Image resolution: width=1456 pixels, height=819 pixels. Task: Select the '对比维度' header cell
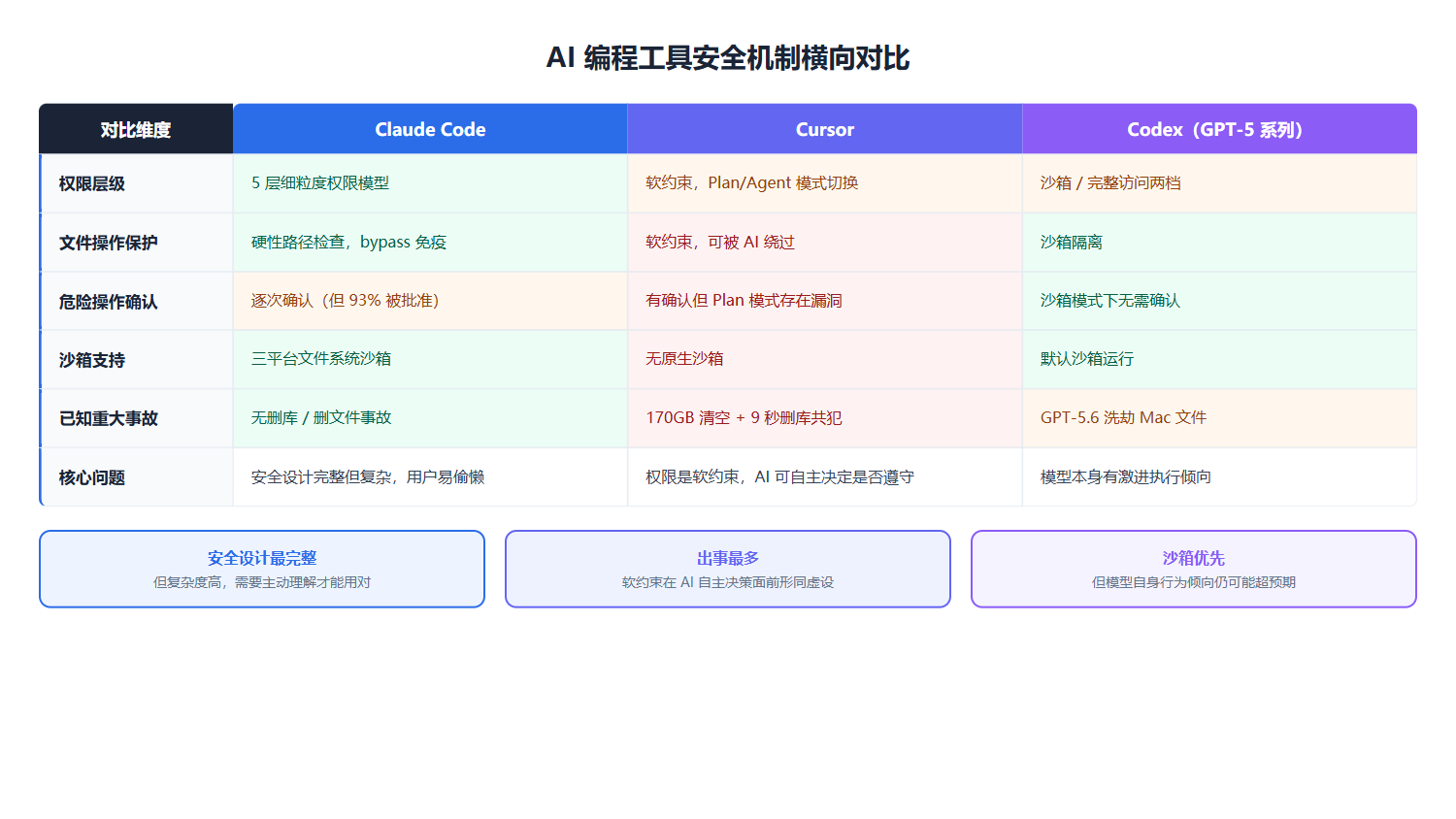(x=136, y=129)
